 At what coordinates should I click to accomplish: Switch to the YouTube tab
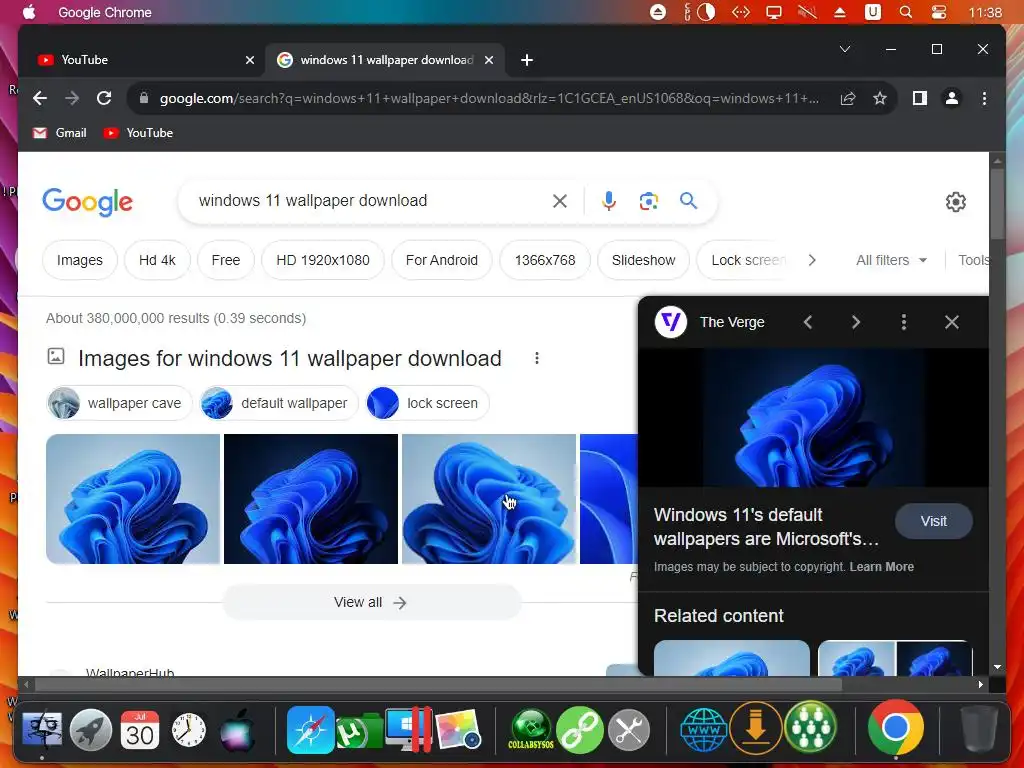(x=144, y=60)
